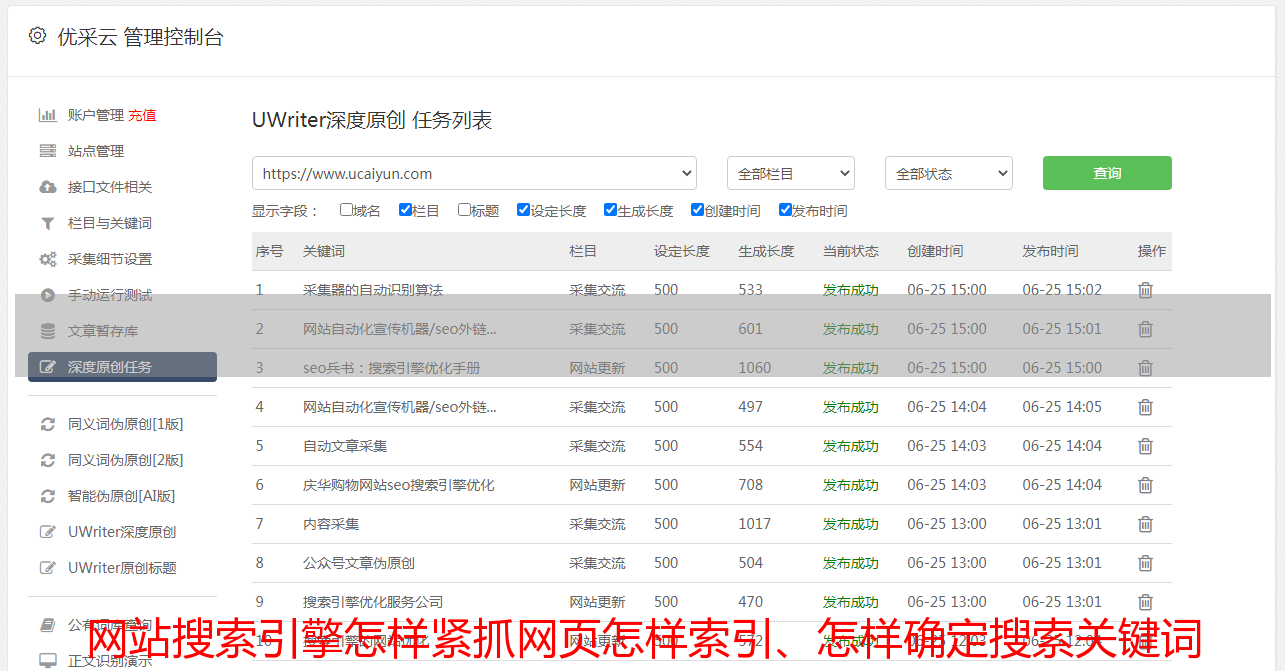Screen dimensions: 1285x671
Task: Click the bar chart icon for 账户管理
Action: [47, 115]
